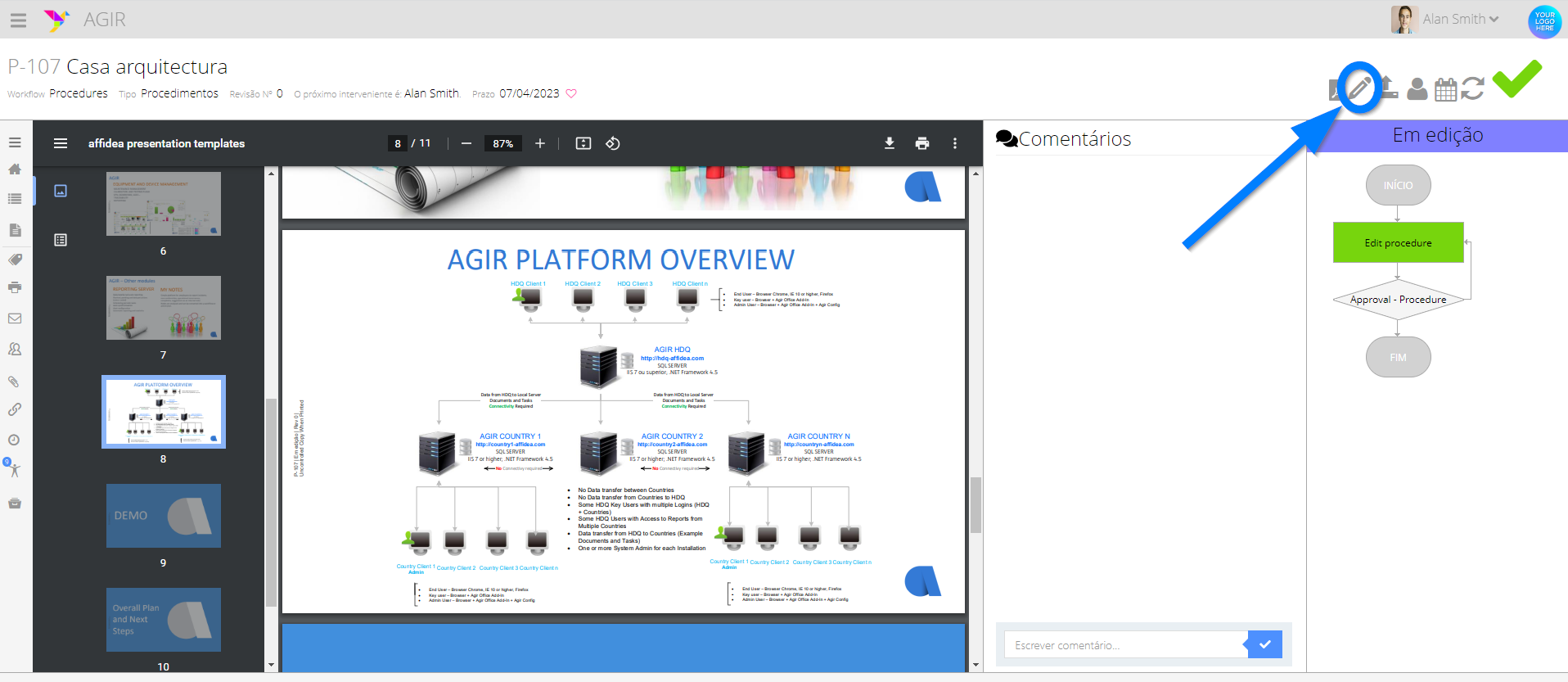Open the home icon in sidebar
Viewport: 1568px width, 682px height.
point(15,169)
